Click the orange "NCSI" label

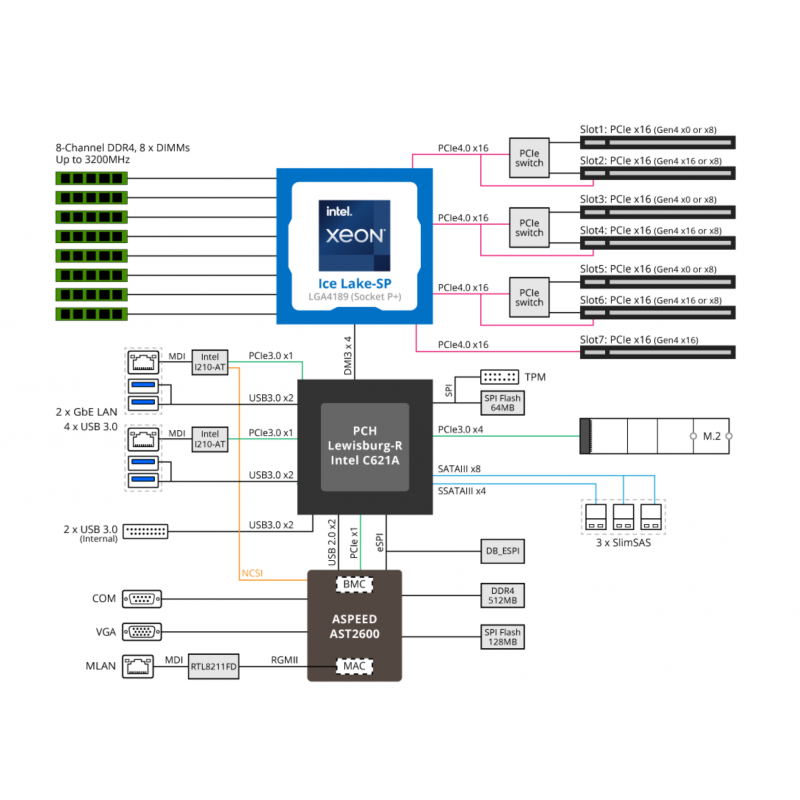[x=252, y=573]
